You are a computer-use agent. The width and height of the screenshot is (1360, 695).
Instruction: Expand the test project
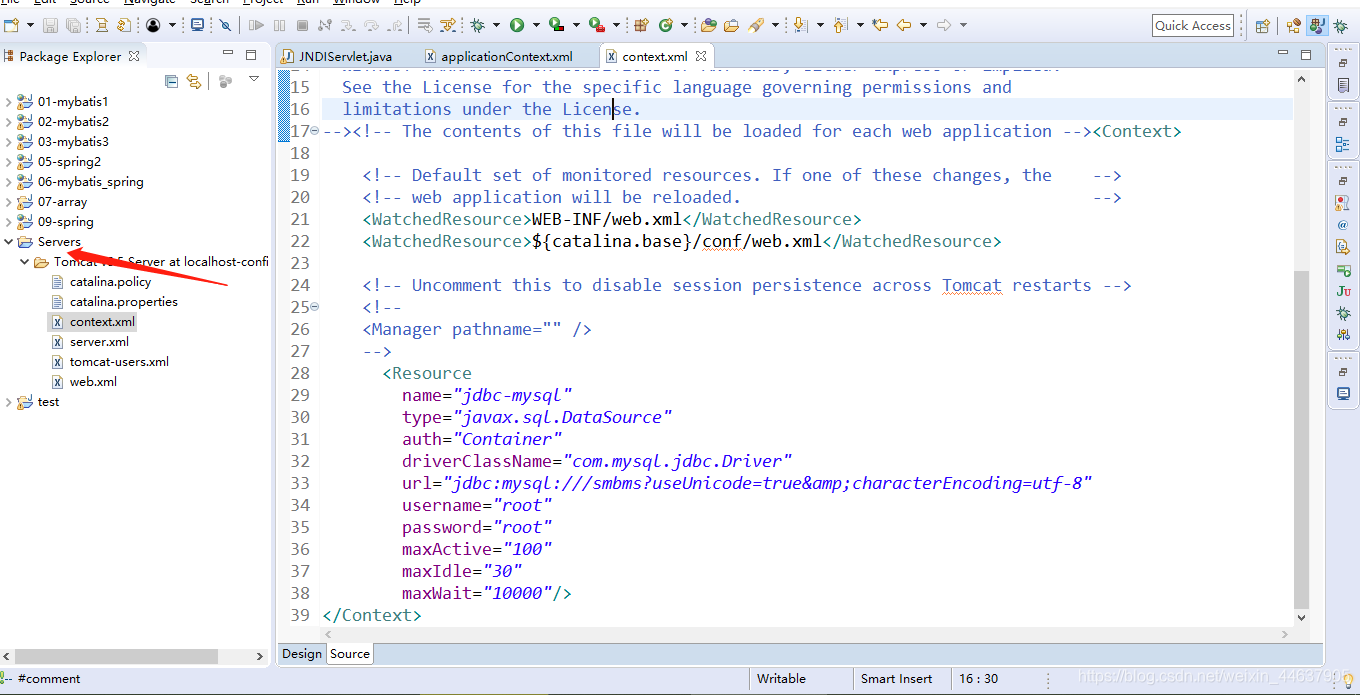[9, 402]
